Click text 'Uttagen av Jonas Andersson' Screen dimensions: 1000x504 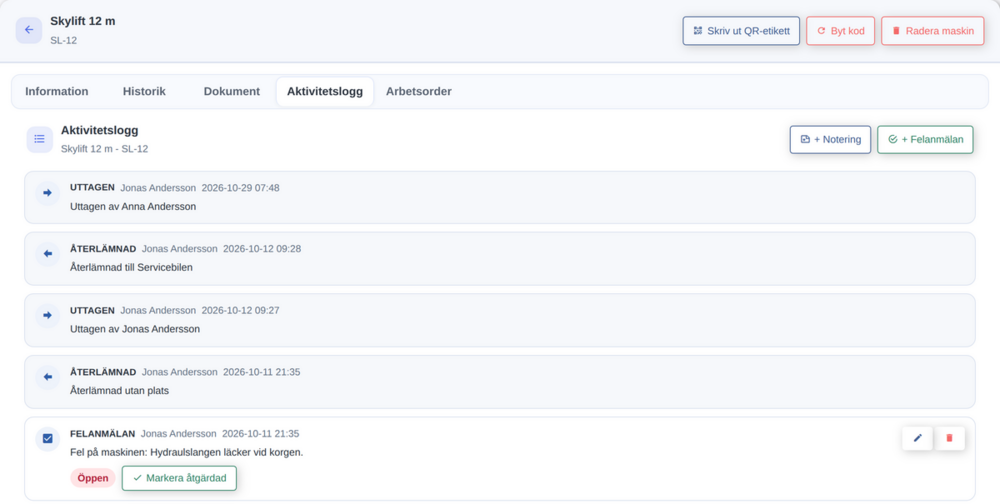pos(135,329)
